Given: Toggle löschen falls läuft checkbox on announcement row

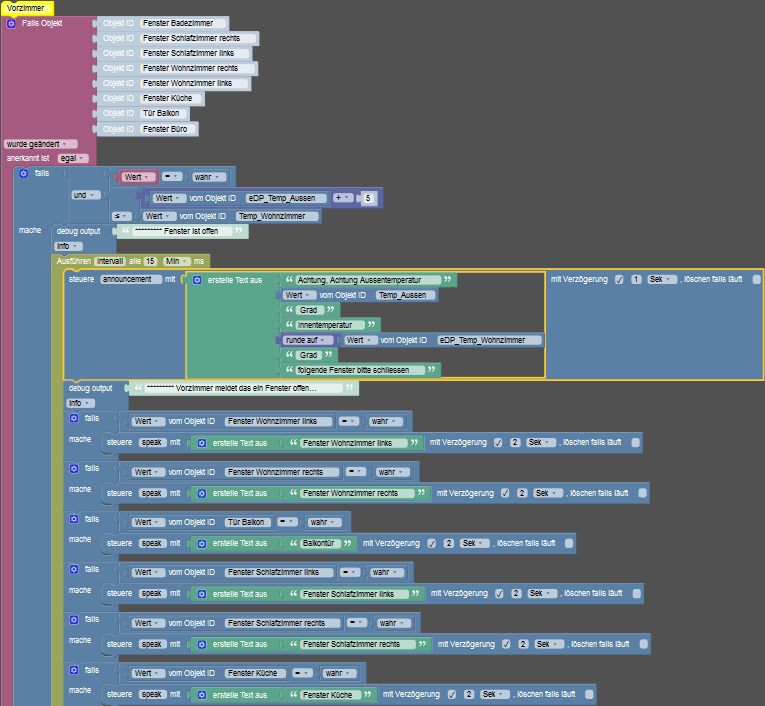Looking at the screenshot, I should point(757,280).
